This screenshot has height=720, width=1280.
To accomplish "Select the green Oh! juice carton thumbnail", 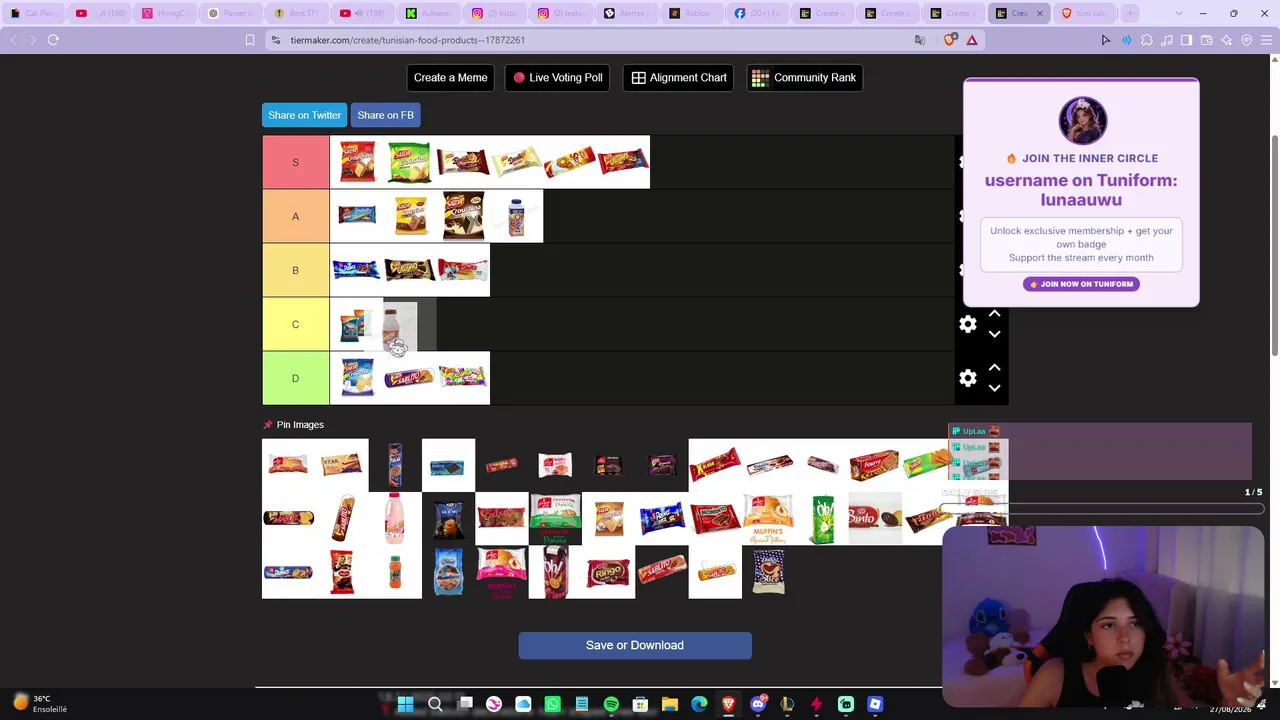I will (822, 518).
